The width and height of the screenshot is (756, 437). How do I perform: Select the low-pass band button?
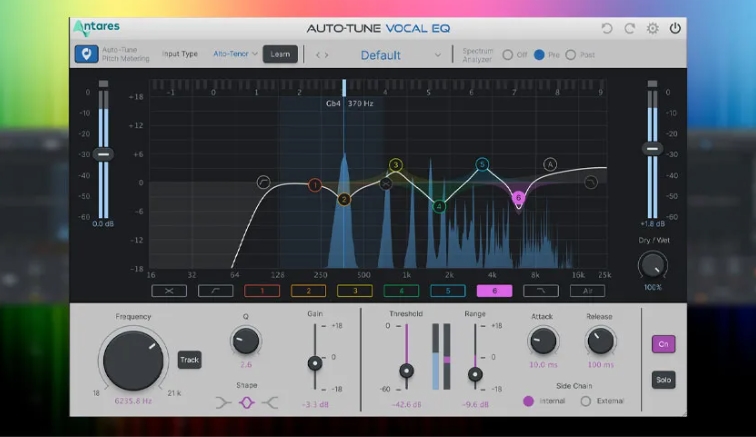click(x=541, y=291)
